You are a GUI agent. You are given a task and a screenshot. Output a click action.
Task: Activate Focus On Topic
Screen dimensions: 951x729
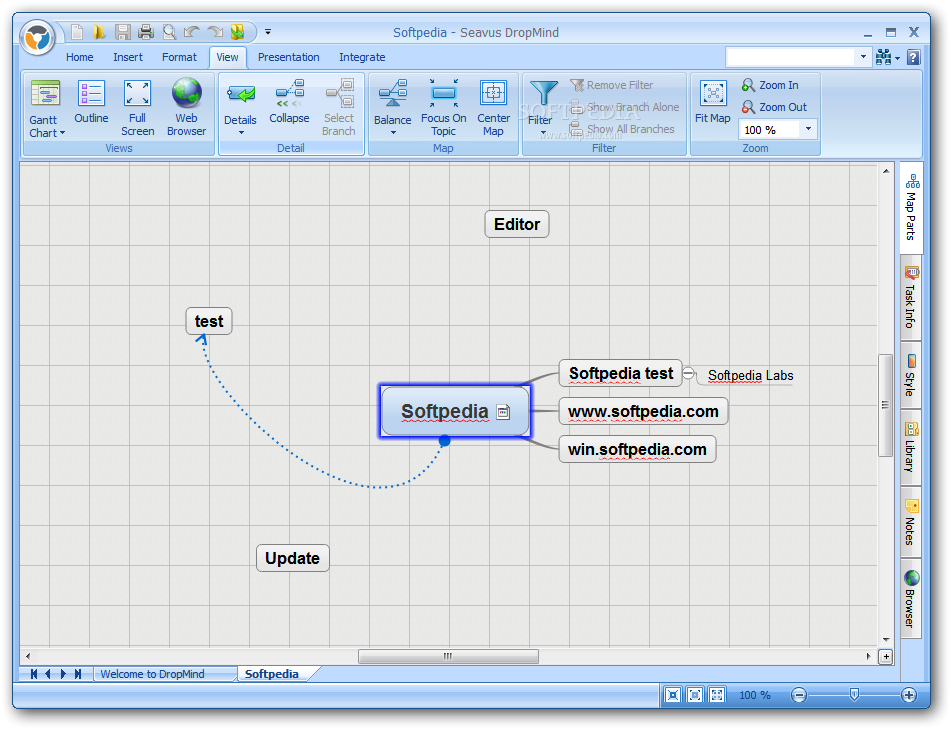click(x=443, y=108)
